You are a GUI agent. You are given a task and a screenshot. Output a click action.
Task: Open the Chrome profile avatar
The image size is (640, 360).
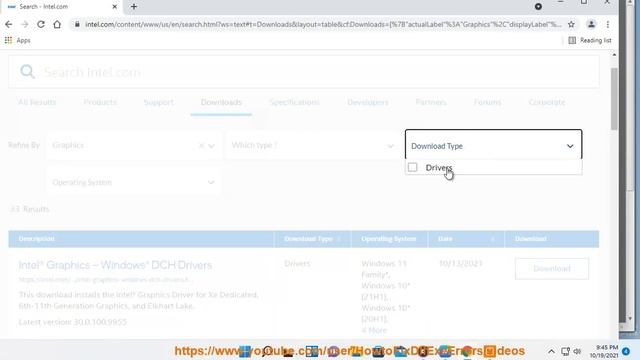point(591,24)
